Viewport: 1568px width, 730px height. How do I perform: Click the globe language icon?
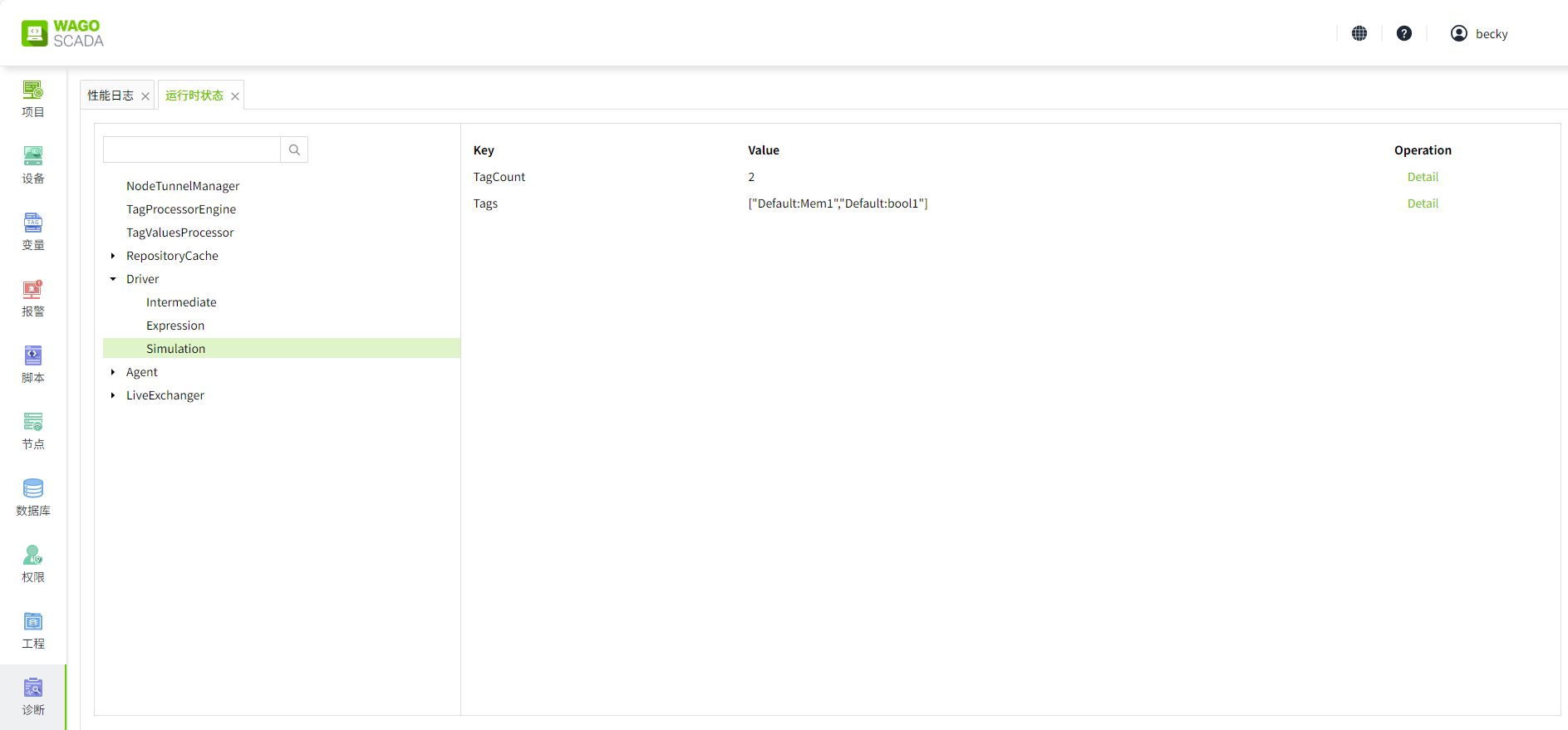pyautogui.click(x=1359, y=33)
